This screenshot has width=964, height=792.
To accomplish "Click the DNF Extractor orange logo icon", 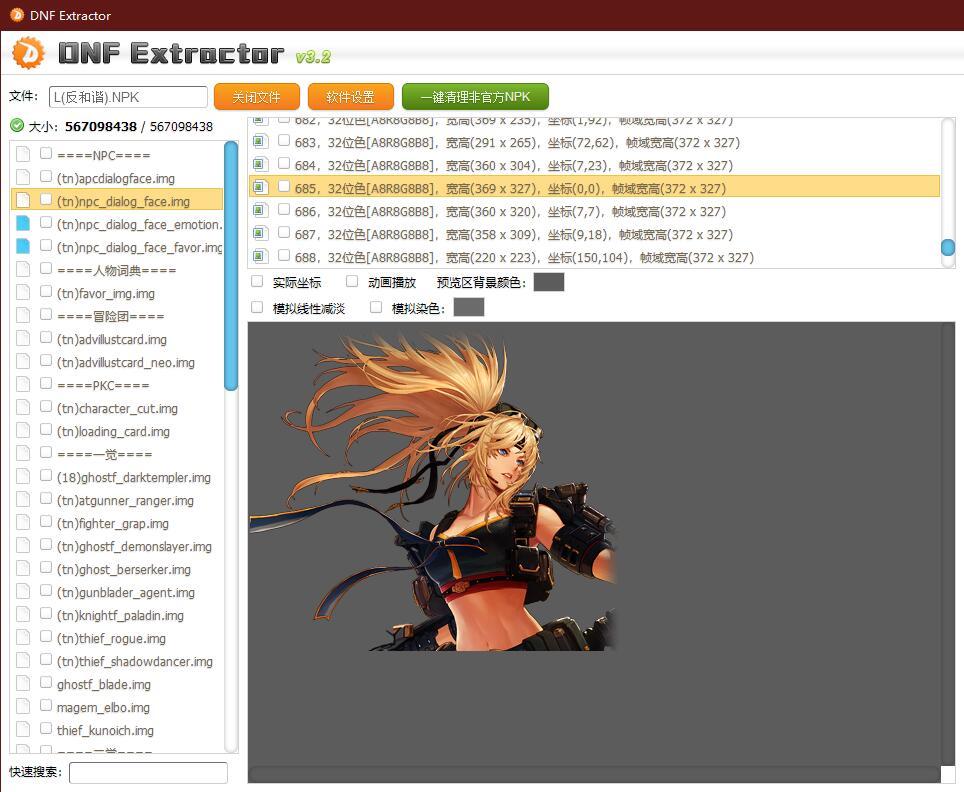I will 29,53.
